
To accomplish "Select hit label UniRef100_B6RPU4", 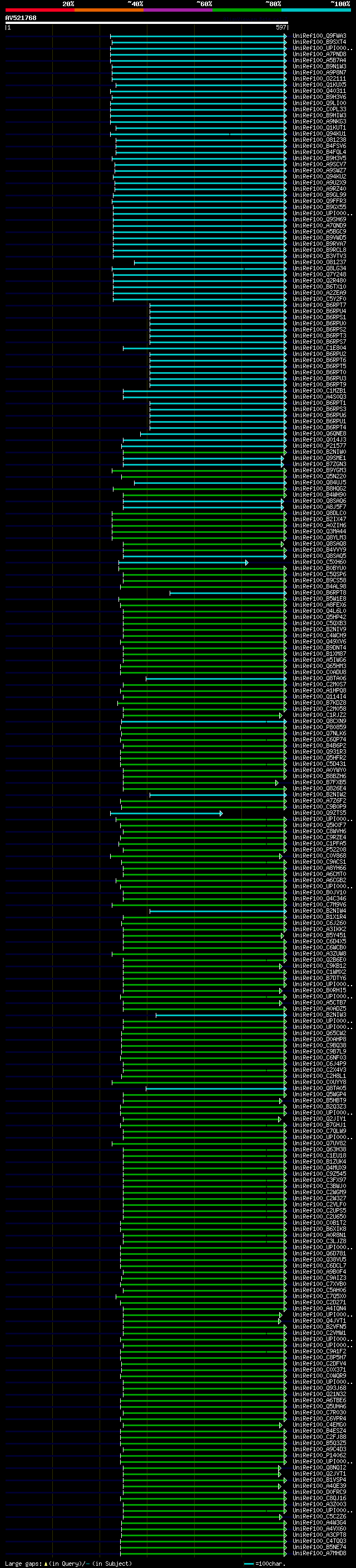I will (319, 311).
